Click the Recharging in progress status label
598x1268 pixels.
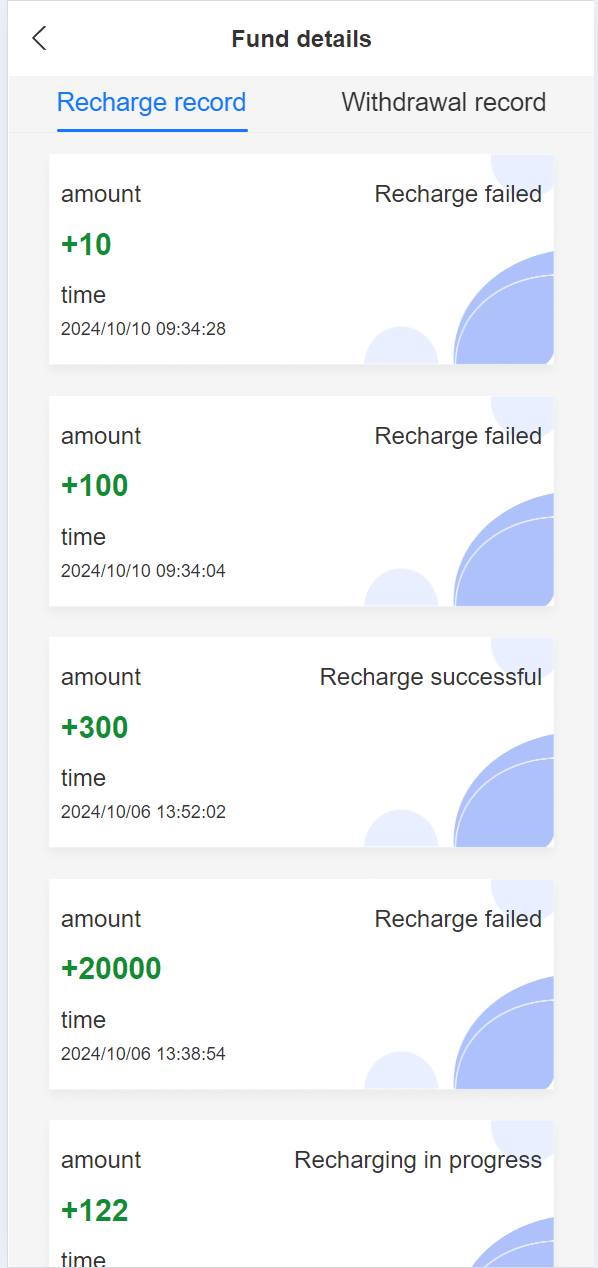point(418,1160)
